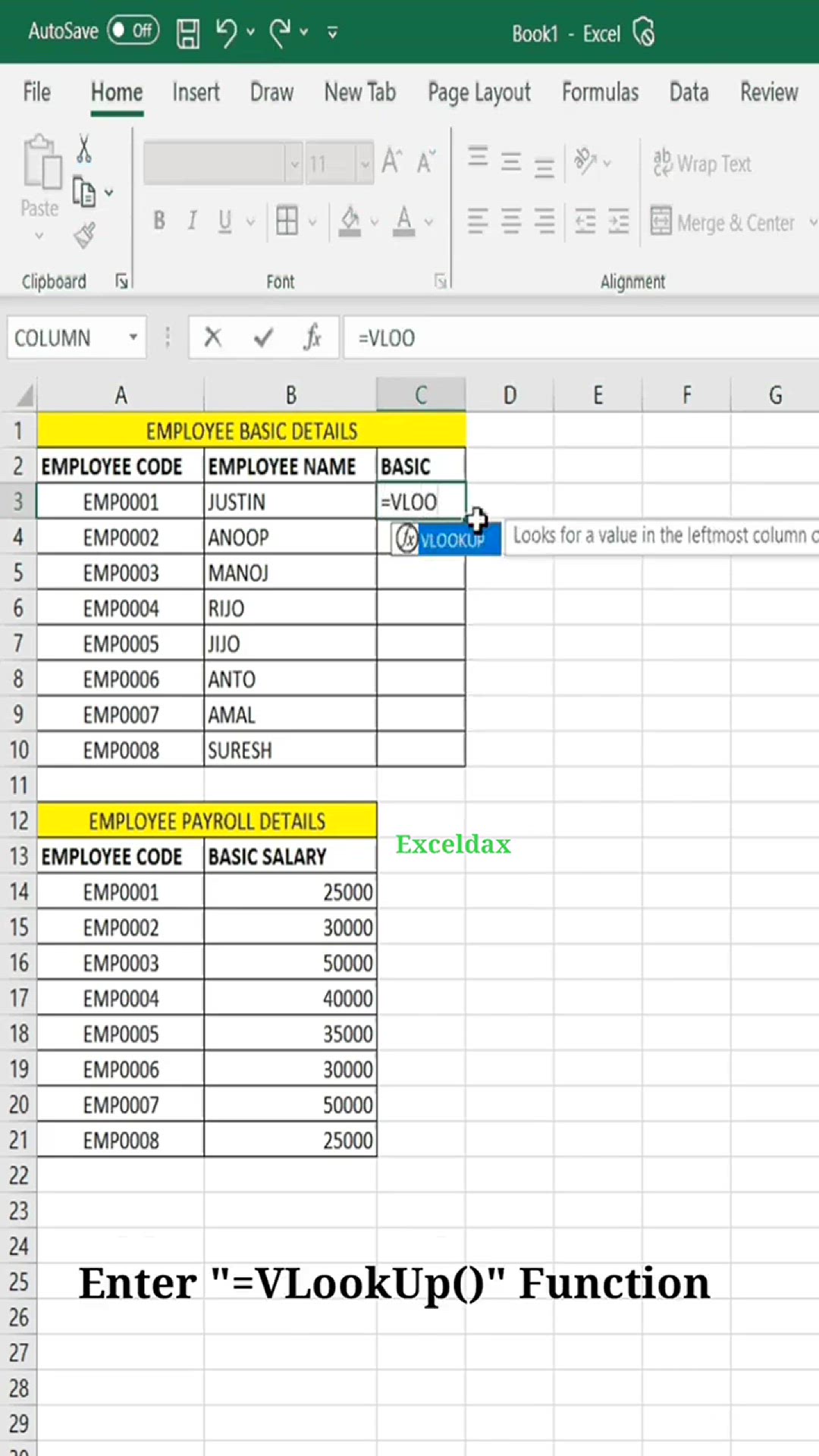This screenshot has height=1456, width=819.
Task: Open Customize Quick Access Toolbar arrow
Action: click(x=332, y=33)
